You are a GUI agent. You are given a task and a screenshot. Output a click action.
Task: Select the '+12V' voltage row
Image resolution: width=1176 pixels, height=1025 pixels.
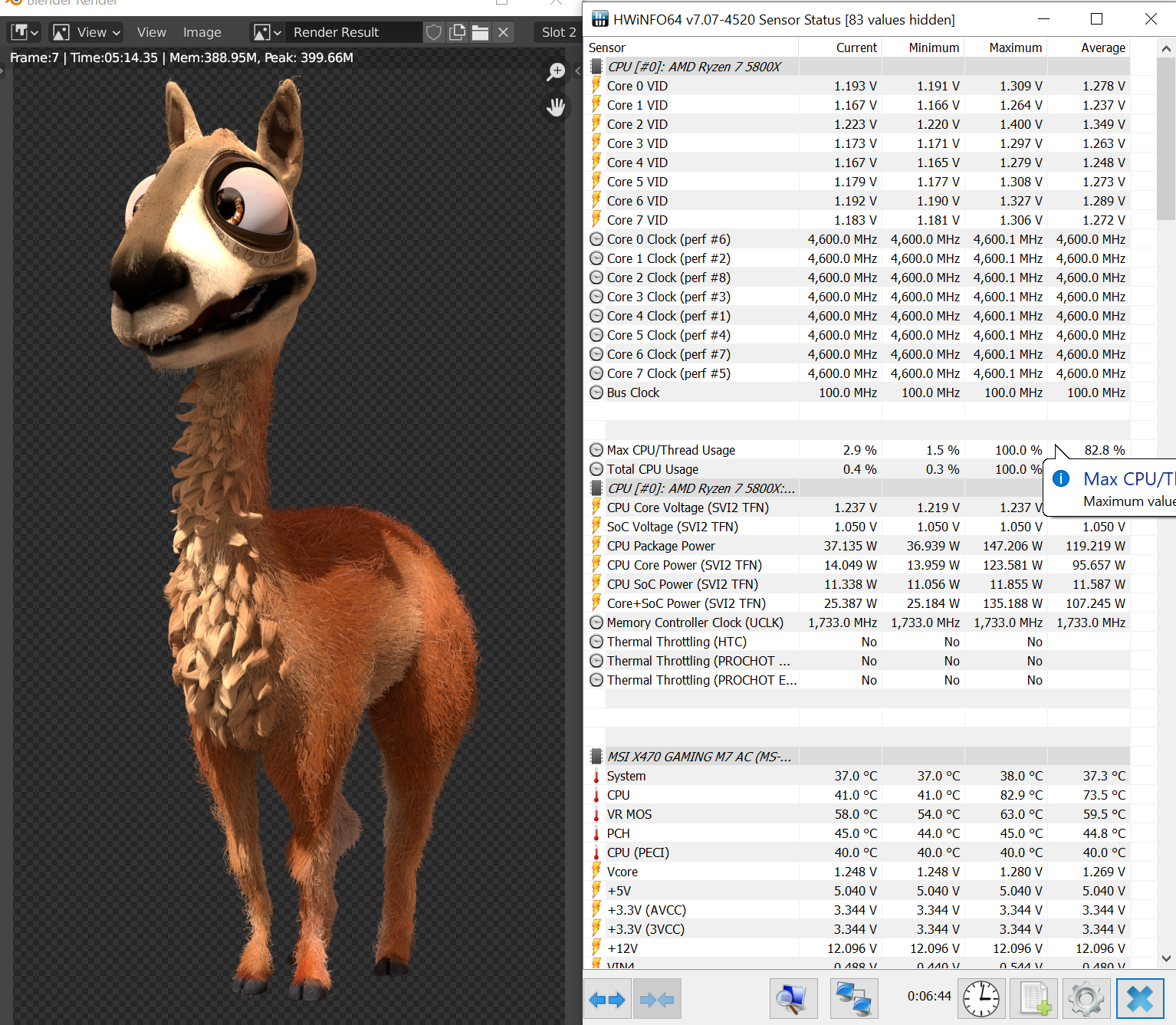[857, 948]
